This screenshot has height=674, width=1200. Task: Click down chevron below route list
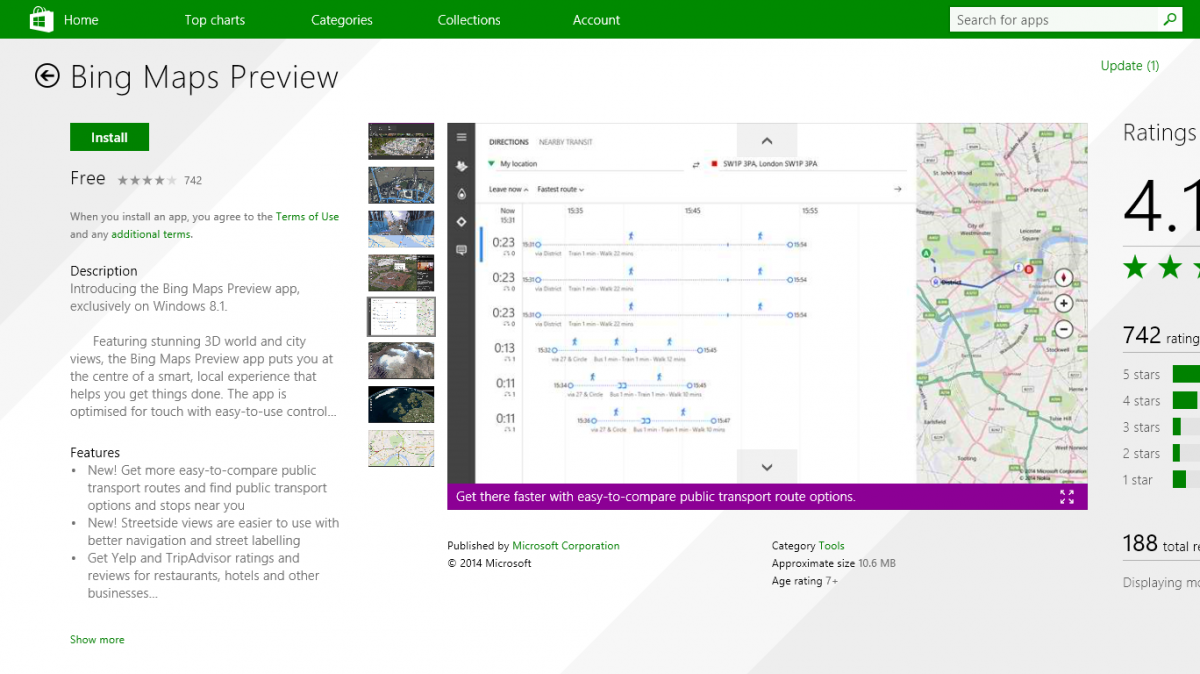(767, 467)
